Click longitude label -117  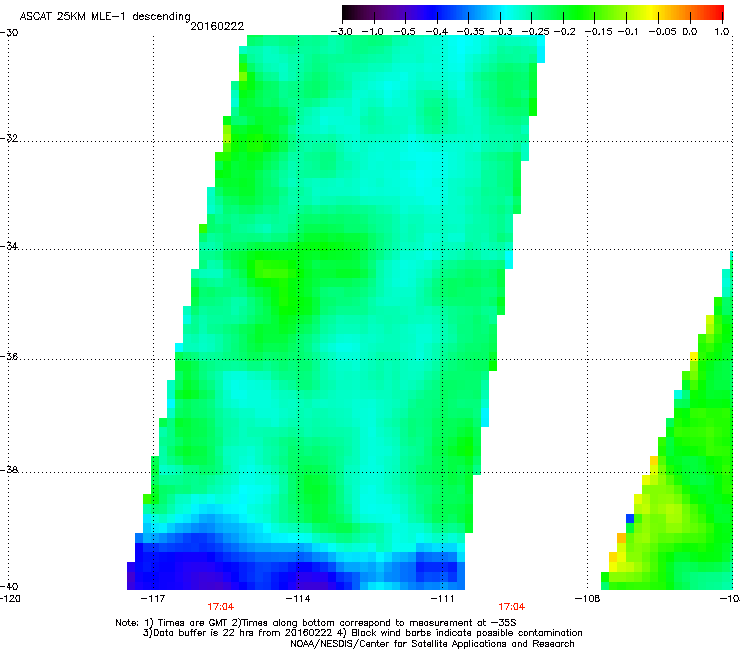153,599
